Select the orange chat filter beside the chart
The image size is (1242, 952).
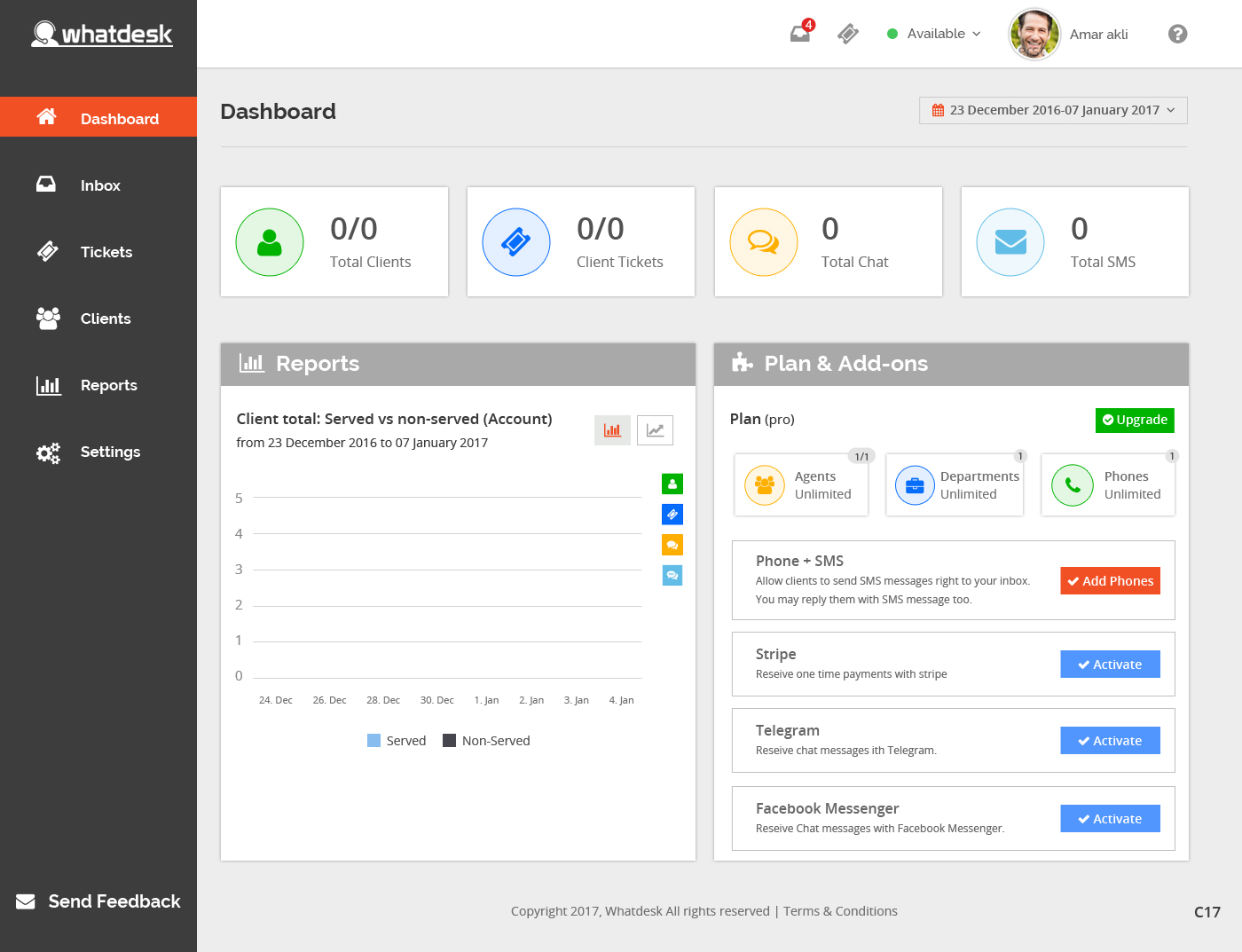point(672,544)
